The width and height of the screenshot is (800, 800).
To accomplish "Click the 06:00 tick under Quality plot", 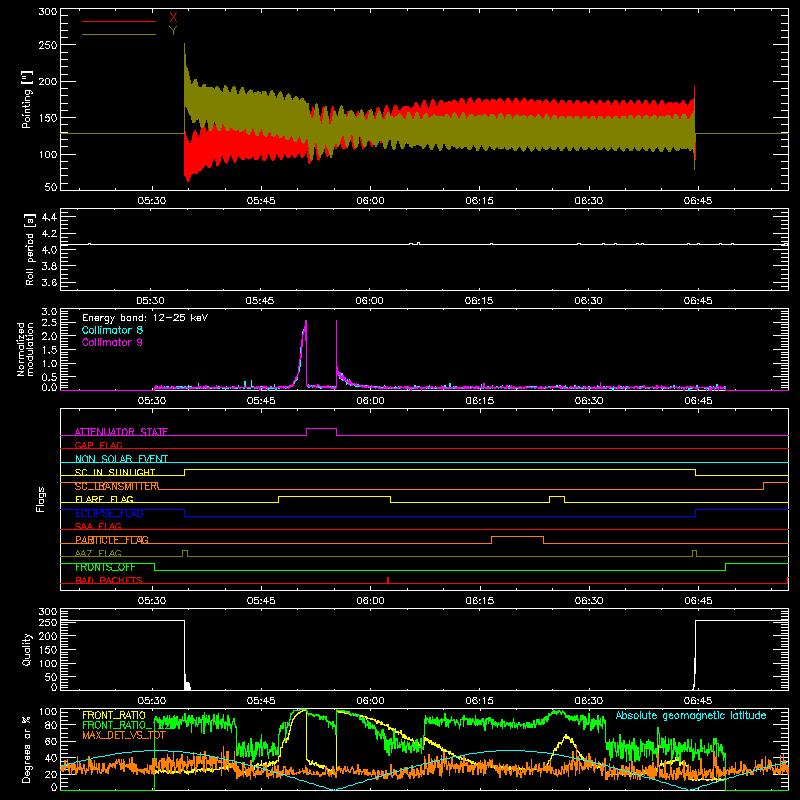I will pyautogui.click(x=370, y=701).
